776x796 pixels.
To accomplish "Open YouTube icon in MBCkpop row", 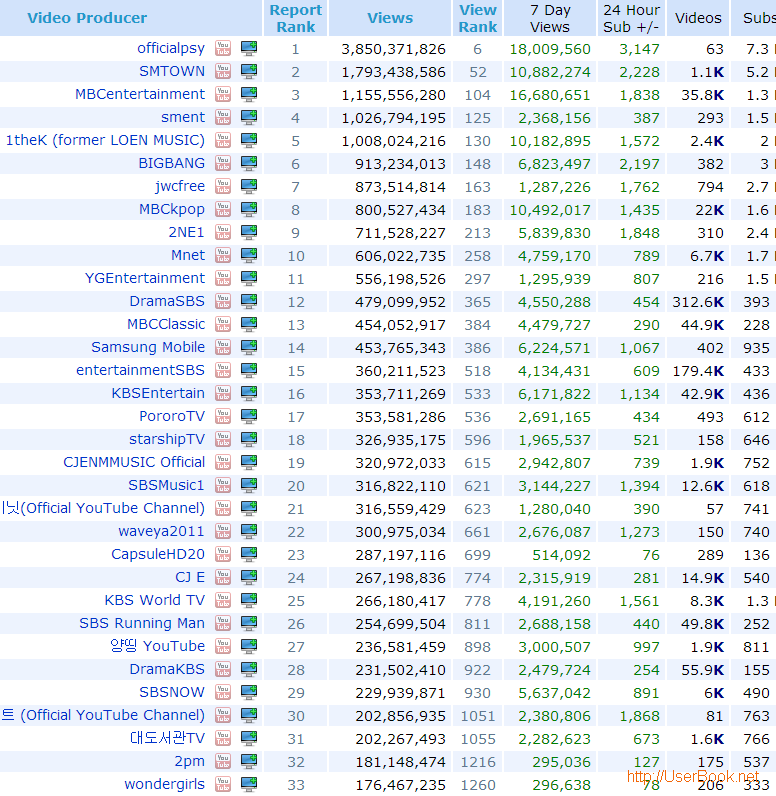I will coord(223,209).
